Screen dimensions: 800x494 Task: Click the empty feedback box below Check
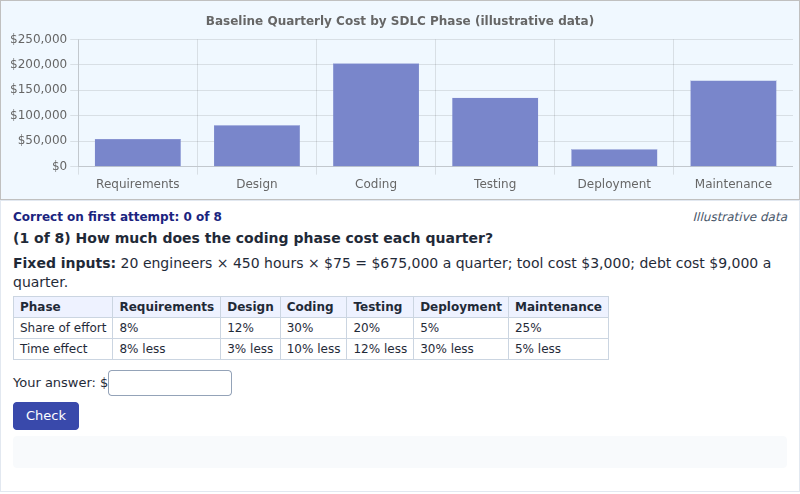(x=400, y=452)
